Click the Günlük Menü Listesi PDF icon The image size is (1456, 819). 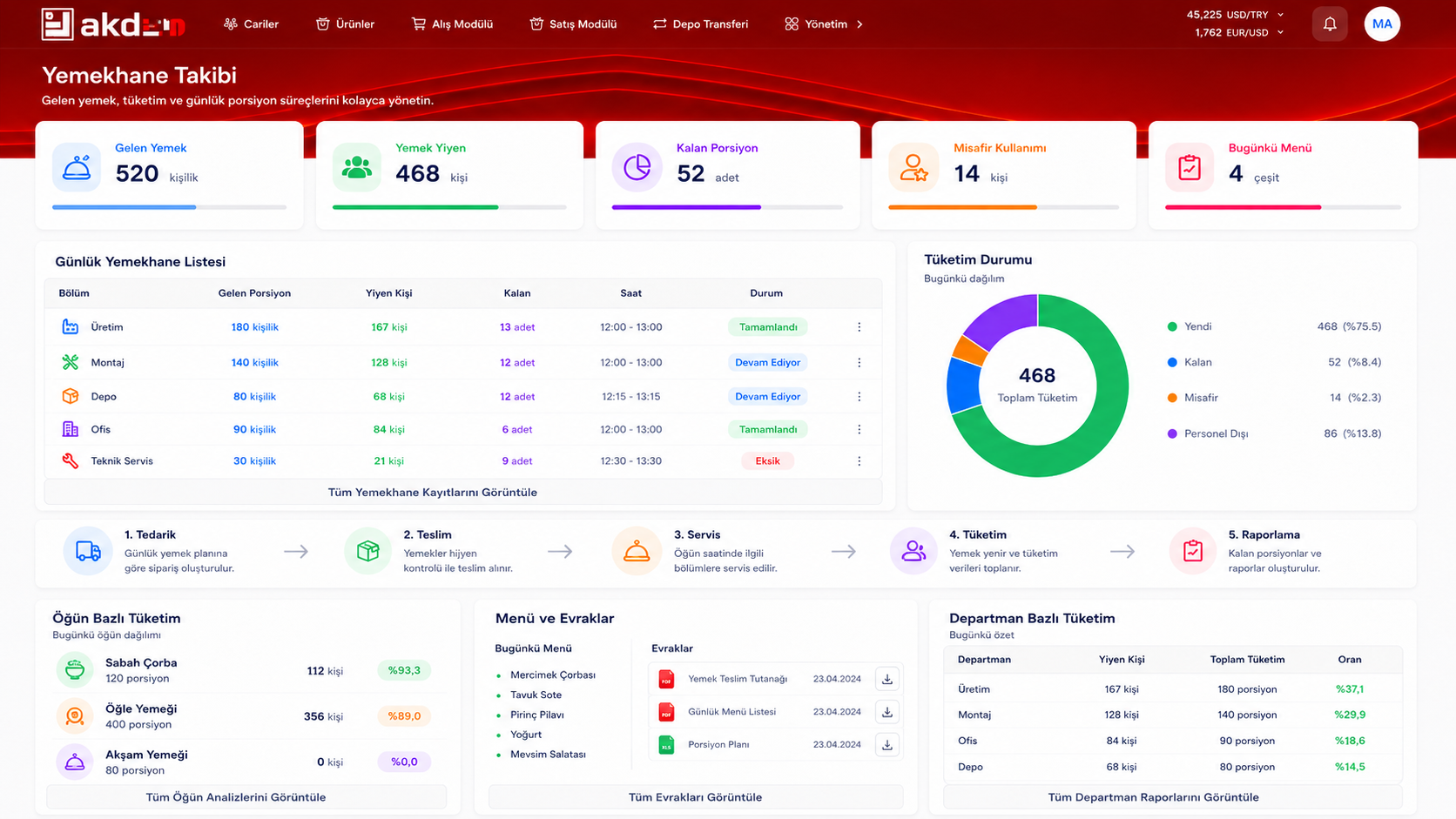(x=666, y=712)
